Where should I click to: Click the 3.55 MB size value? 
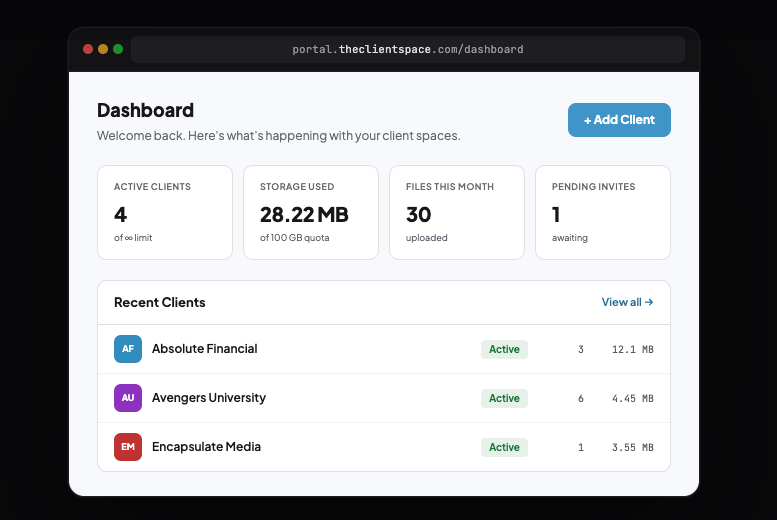pos(633,448)
